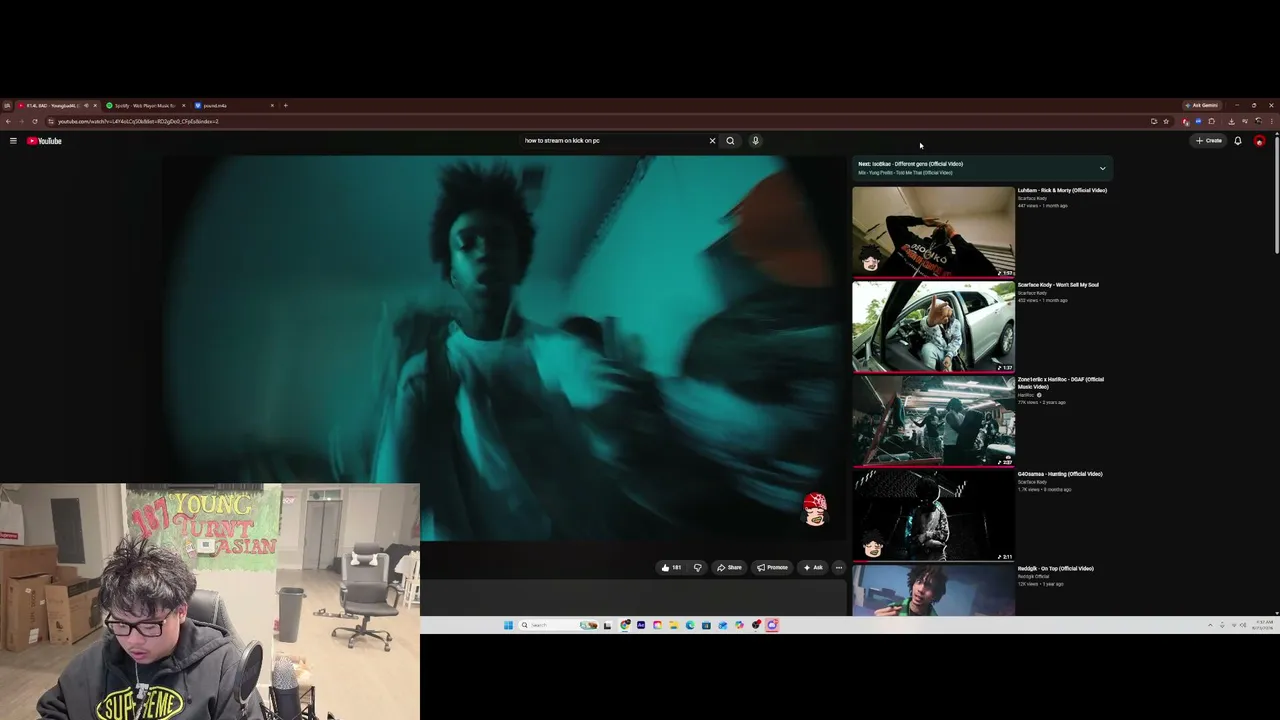The height and width of the screenshot is (720, 1280).
Task: Click the Ask Gemini button
Action: point(1201,105)
